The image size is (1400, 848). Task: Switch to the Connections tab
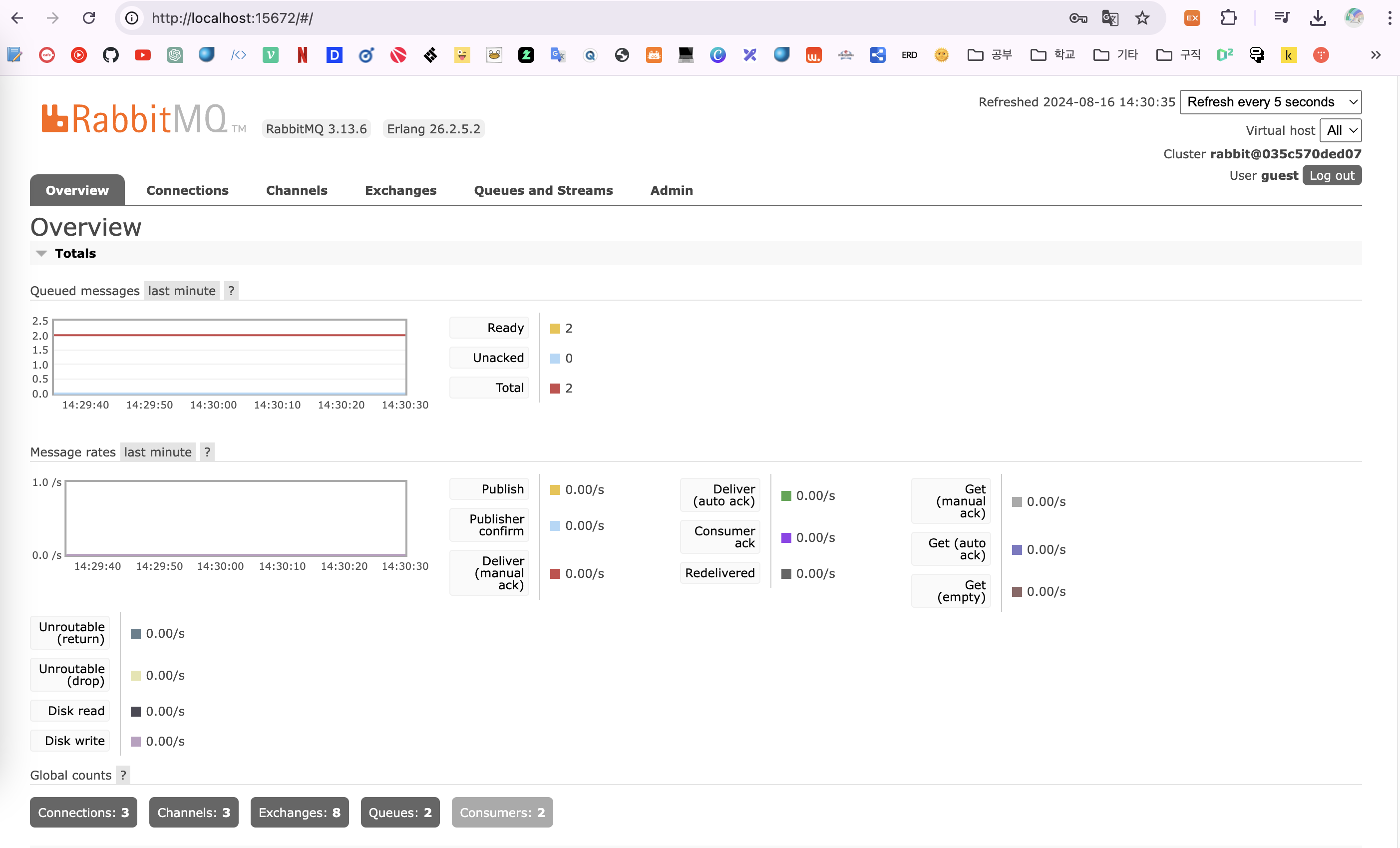click(x=188, y=190)
